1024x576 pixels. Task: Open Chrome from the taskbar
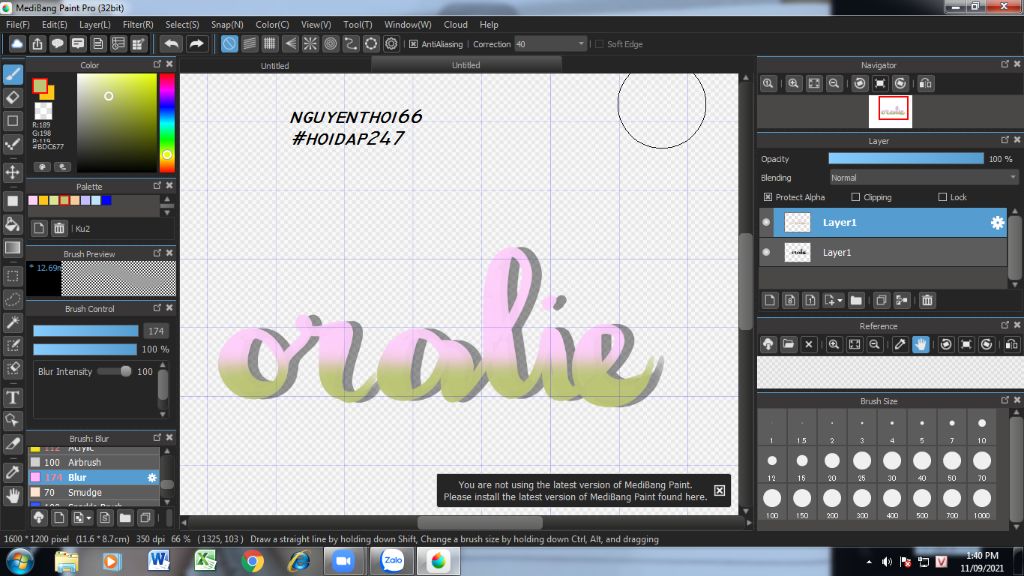pos(252,561)
